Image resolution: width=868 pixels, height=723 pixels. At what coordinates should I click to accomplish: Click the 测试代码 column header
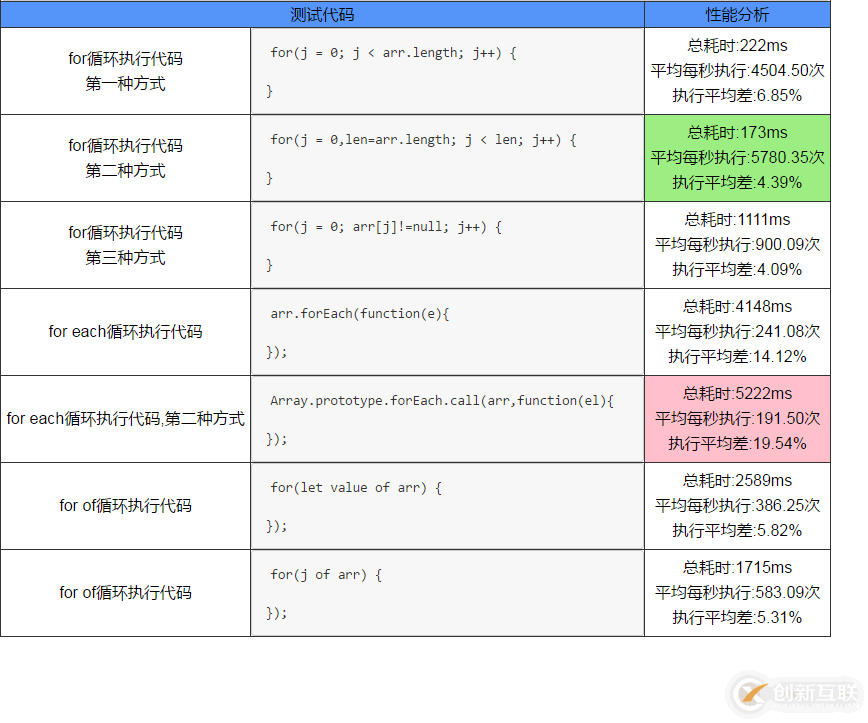click(322, 15)
